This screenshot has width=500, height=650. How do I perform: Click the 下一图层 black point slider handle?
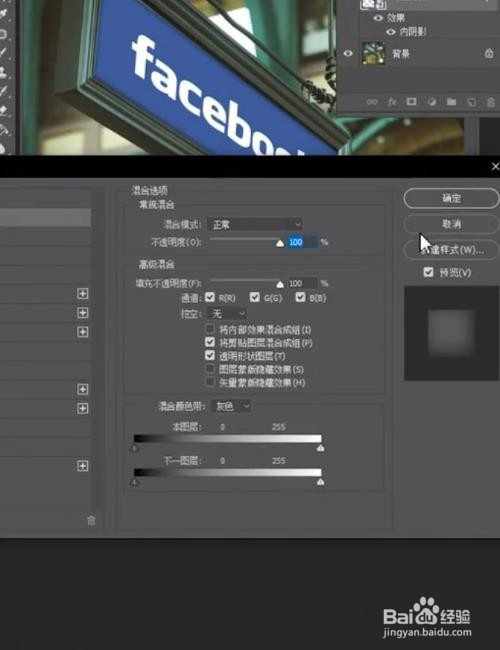(135, 482)
